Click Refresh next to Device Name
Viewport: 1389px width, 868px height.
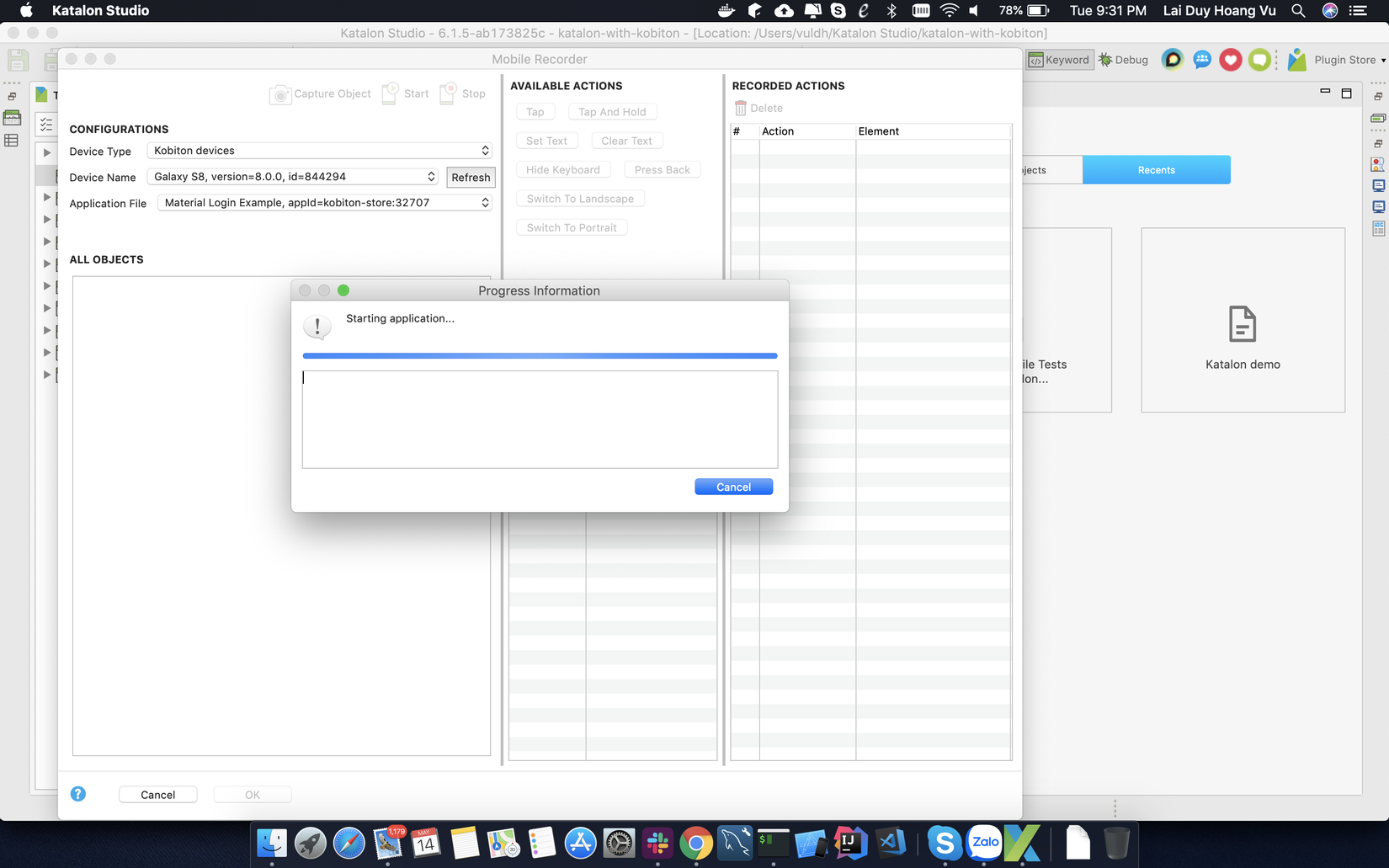click(471, 178)
